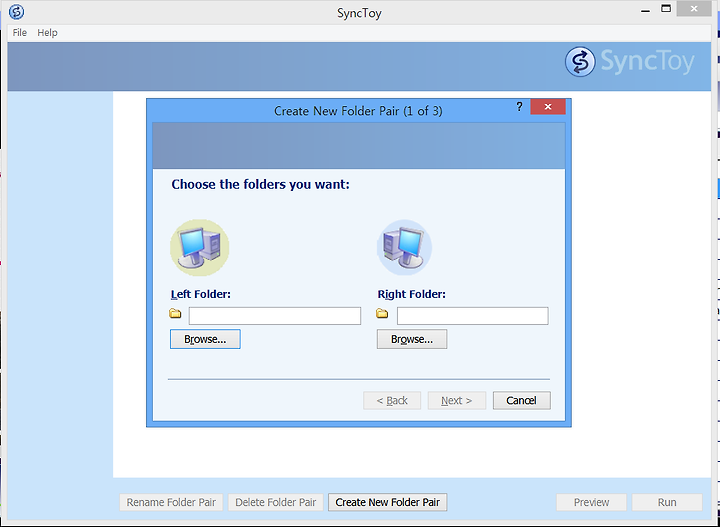The image size is (720, 527).
Task: Click the 'Left Folder:' label
Action: [x=201, y=294]
